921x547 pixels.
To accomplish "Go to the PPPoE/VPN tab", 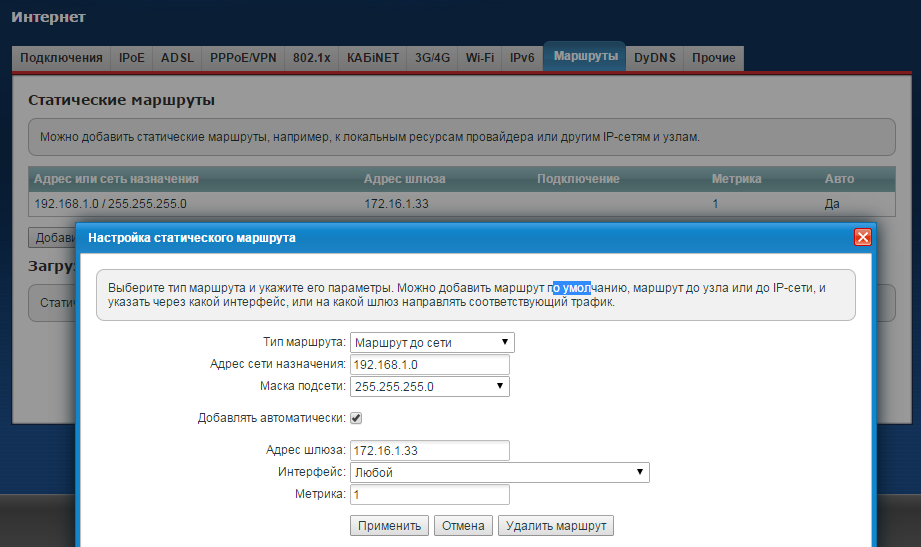I will click(x=243, y=58).
